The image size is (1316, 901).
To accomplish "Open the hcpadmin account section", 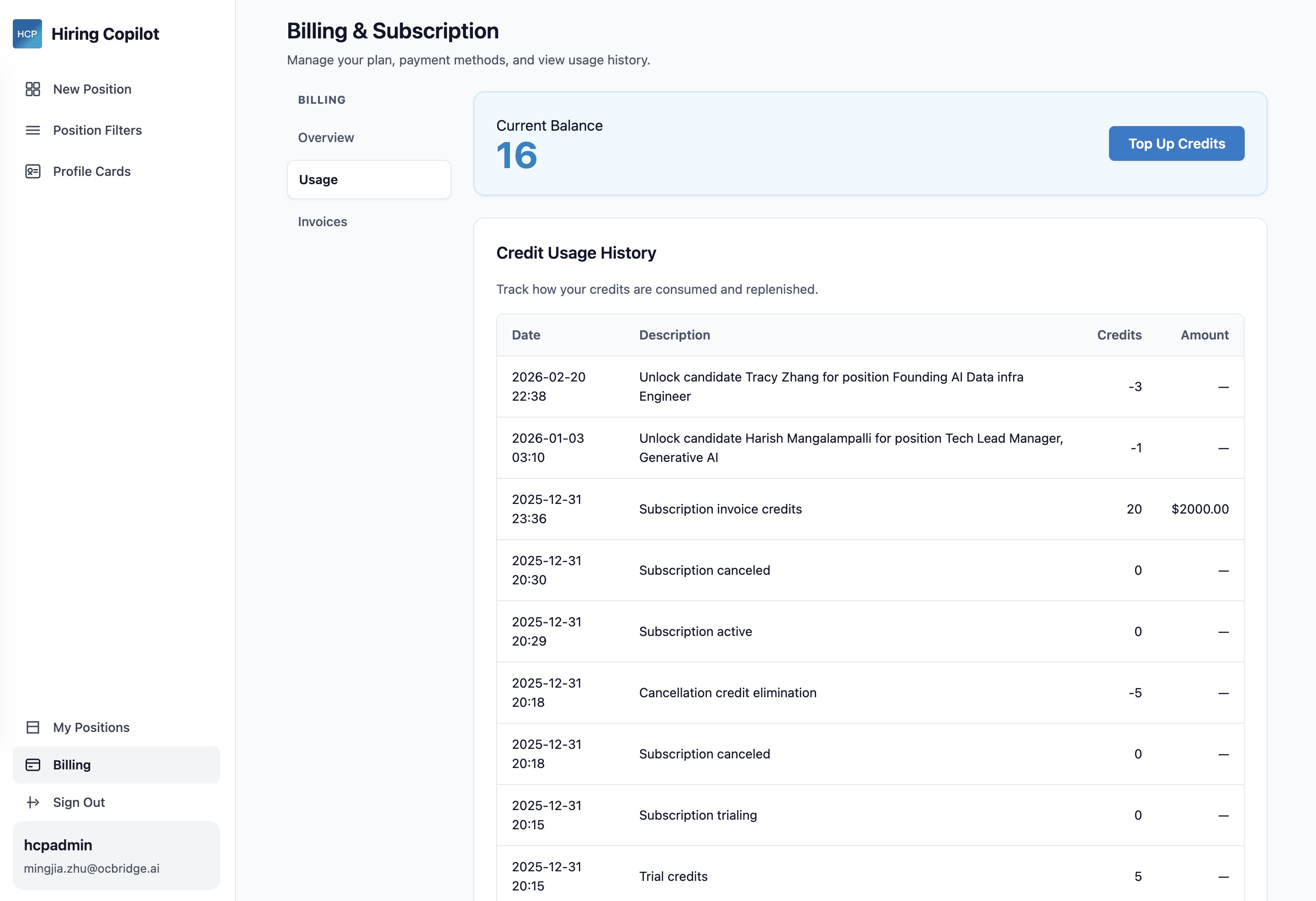I will [x=58, y=844].
